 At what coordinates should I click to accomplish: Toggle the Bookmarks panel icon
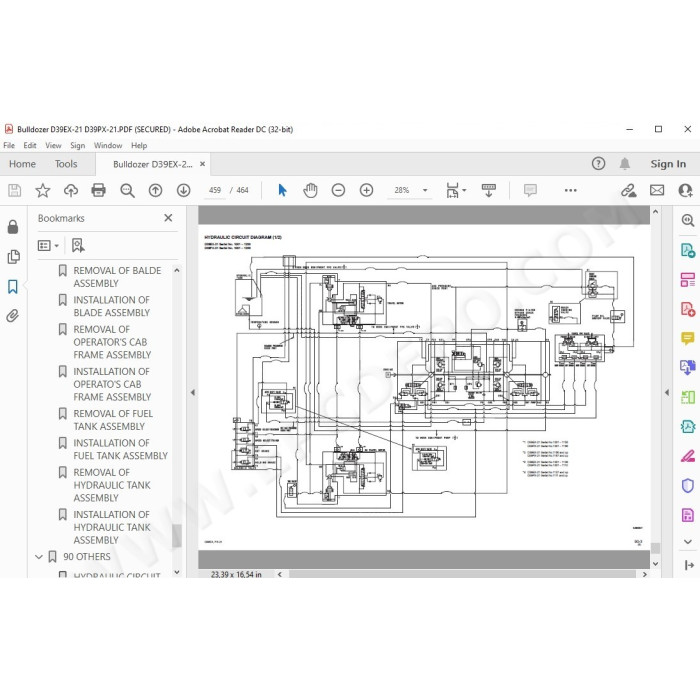click(13, 286)
